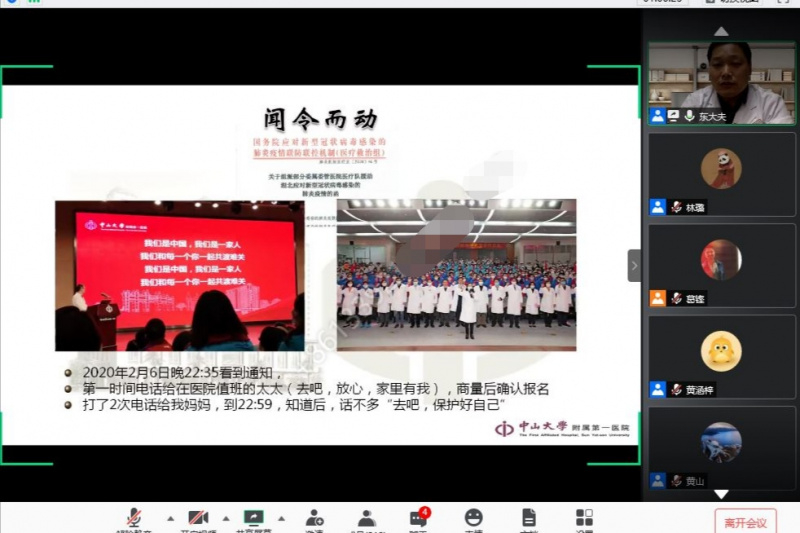The image size is (800, 533).
Task: Click muted microphone icon beside 林璐
Action: click(677, 207)
